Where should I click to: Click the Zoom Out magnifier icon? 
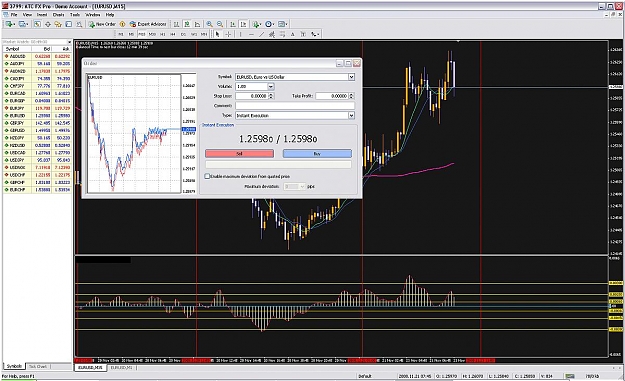(x=220, y=24)
